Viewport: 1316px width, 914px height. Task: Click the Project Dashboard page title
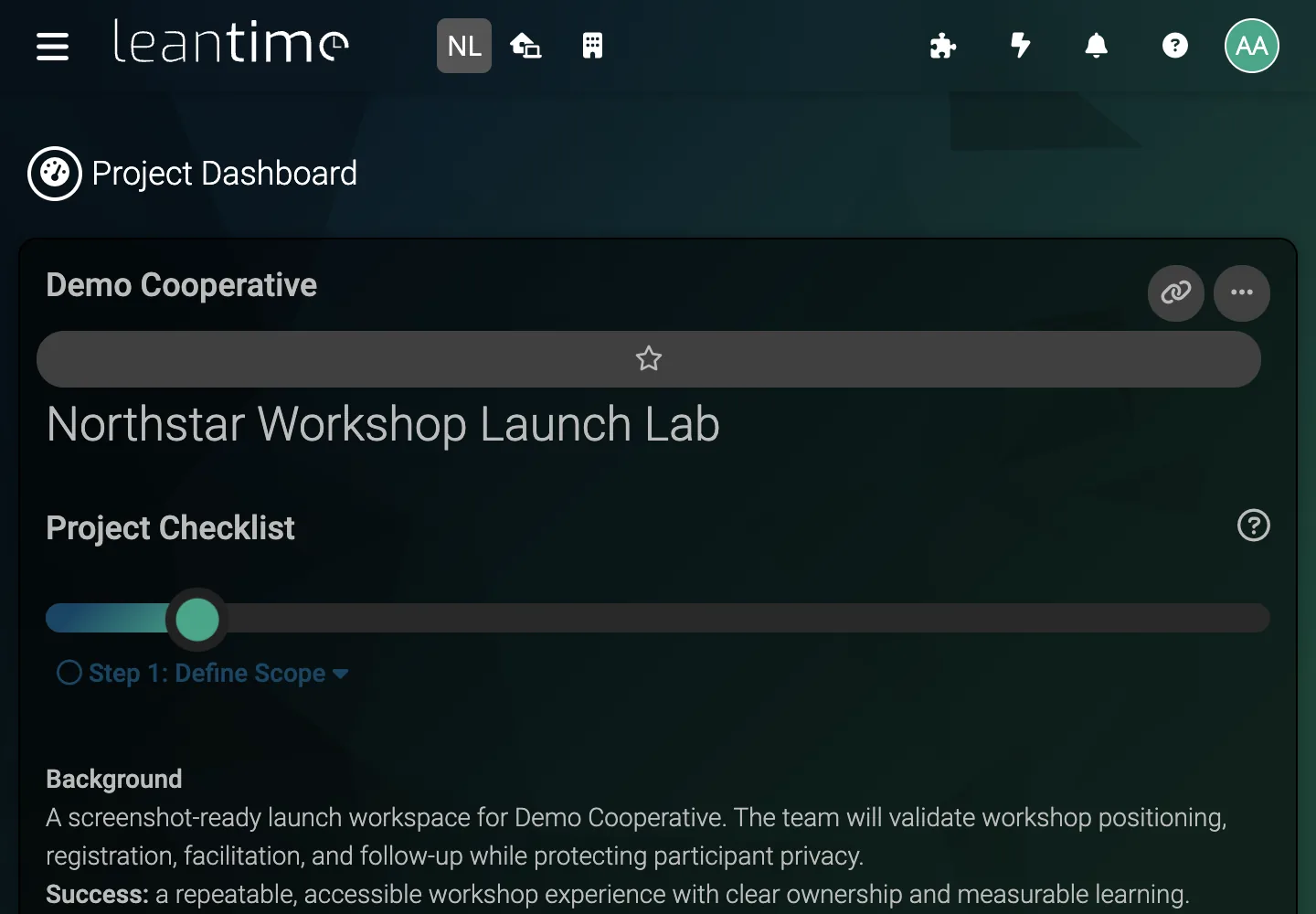coord(225,174)
